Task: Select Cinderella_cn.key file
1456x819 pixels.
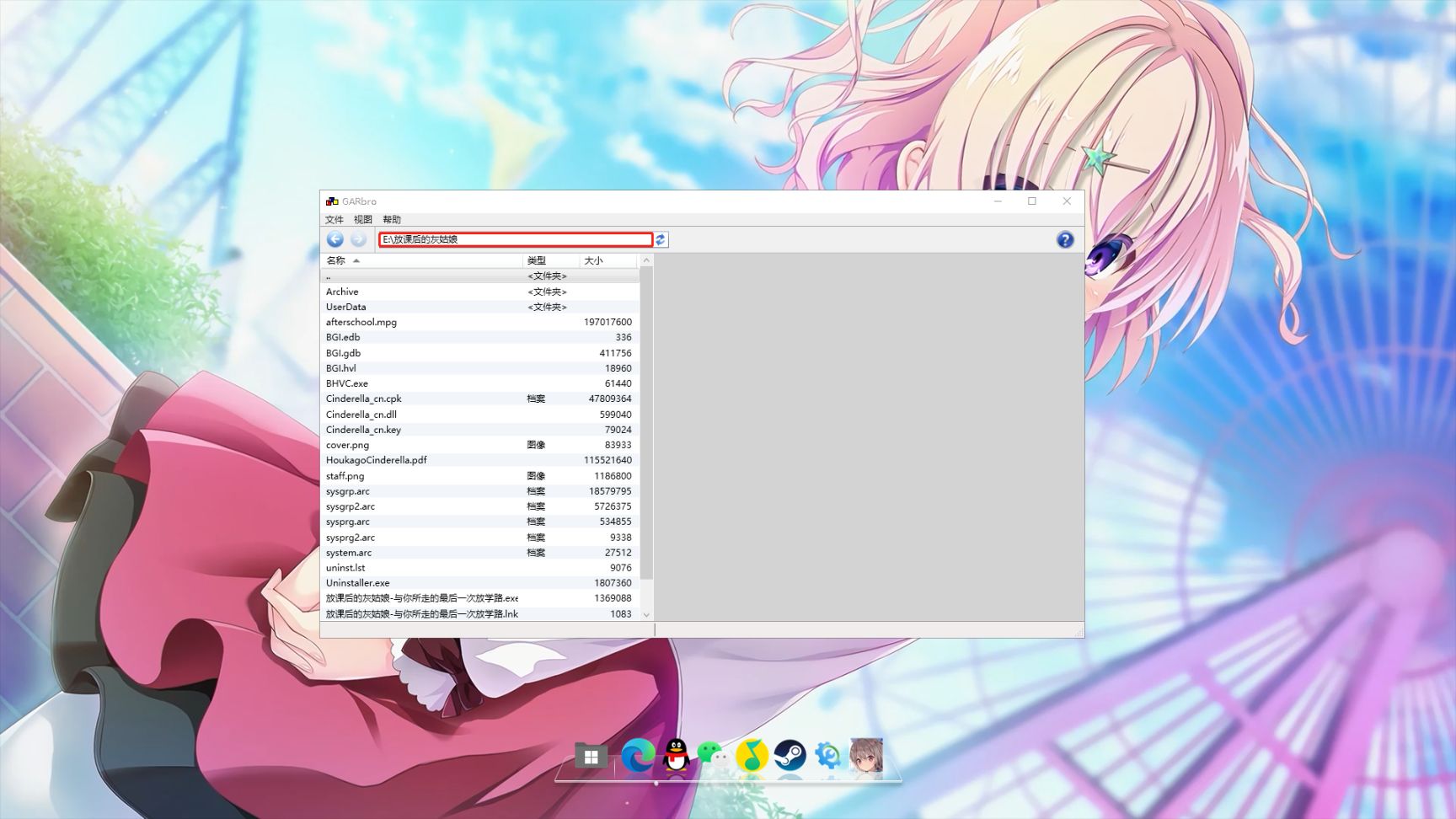Action: pyautogui.click(x=480, y=430)
